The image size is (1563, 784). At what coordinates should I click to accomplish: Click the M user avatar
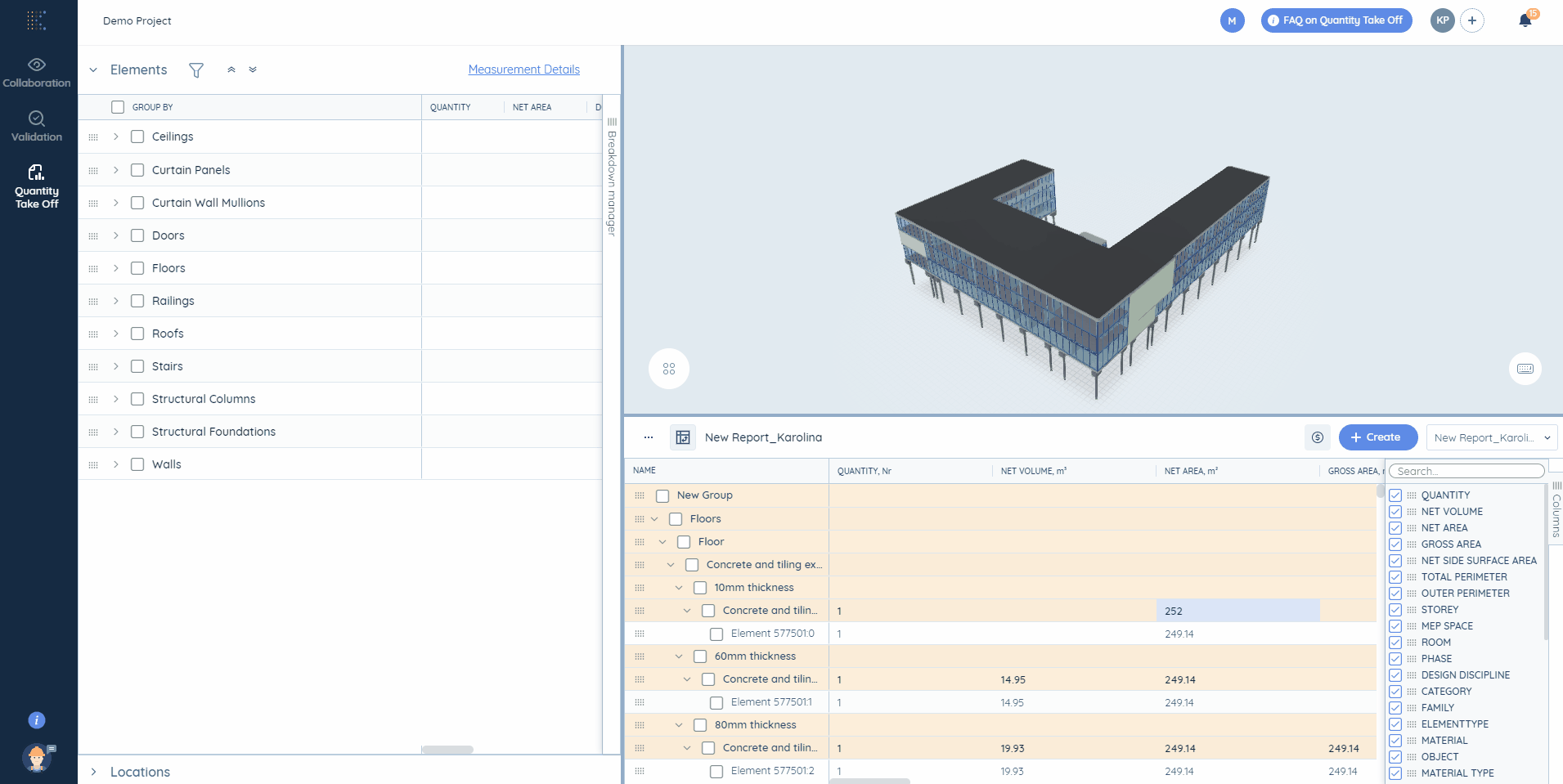coord(1232,20)
